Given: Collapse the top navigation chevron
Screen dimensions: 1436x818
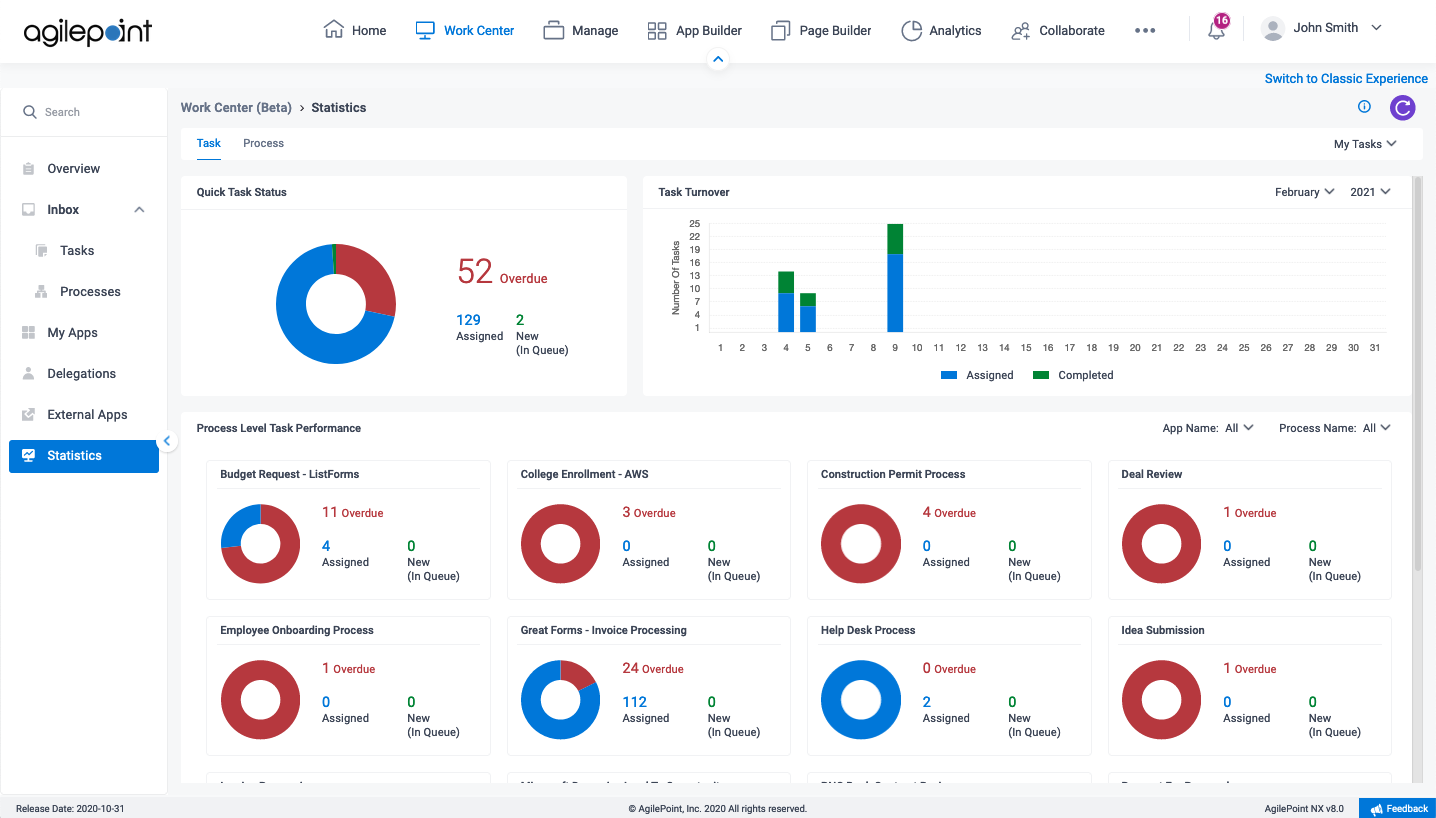Looking at the screenshot, I should (717, 61).
